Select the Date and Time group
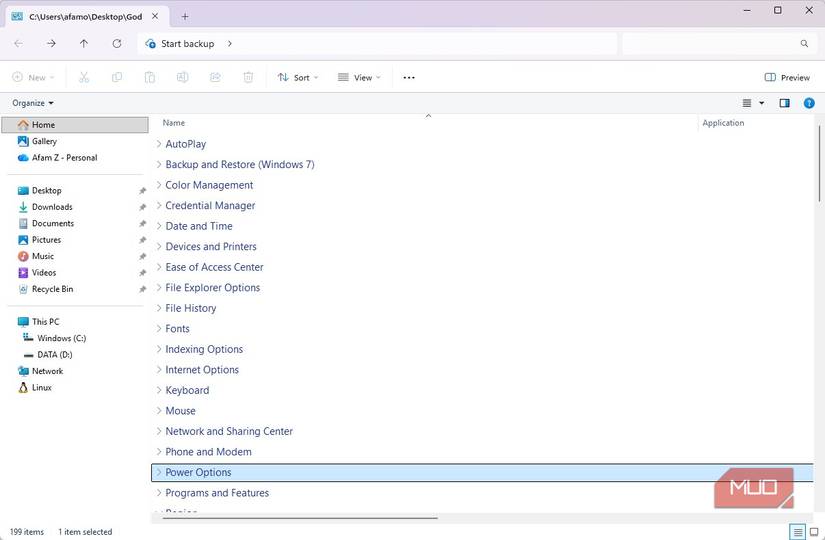The image size is (825, 540). point(199,226)
